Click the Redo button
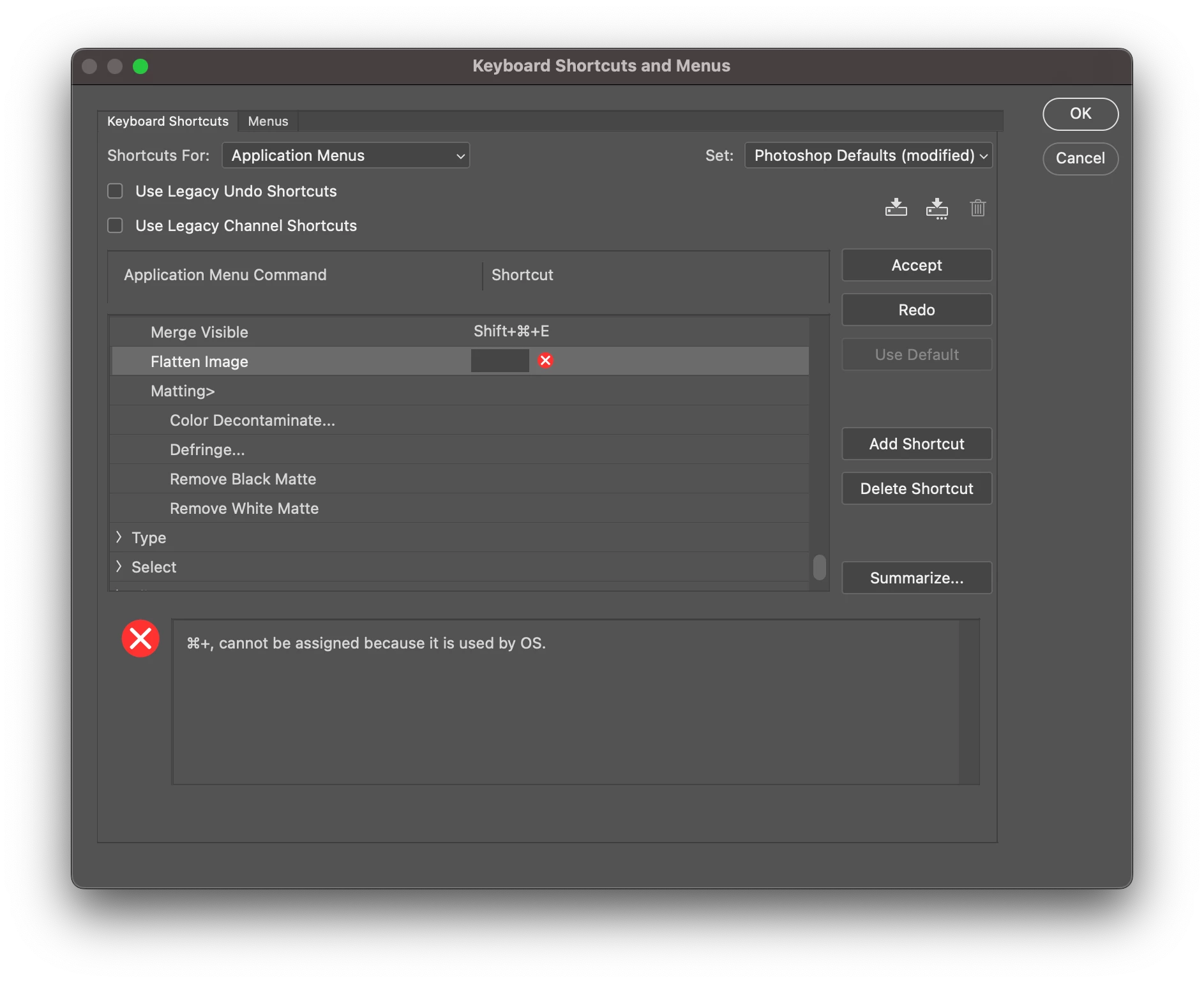The height and width of the screenshot is (983, 1204). pyautogui.click(x=917, y=310)
